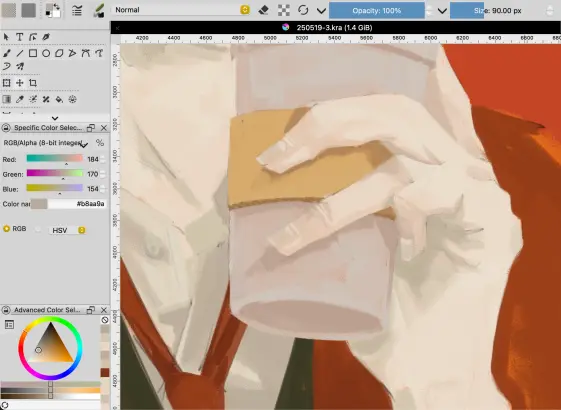
Task: Select the Fill bucket tool
Action: 59,99
